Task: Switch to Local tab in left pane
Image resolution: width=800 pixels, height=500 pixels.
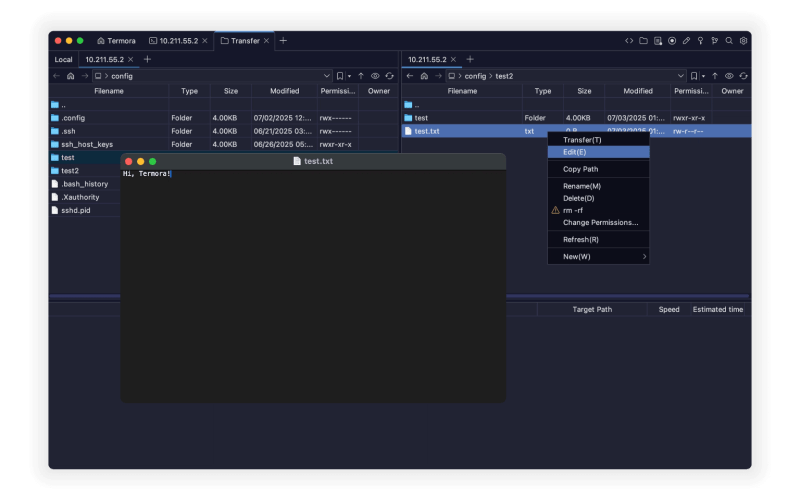Action: (63, 60)
